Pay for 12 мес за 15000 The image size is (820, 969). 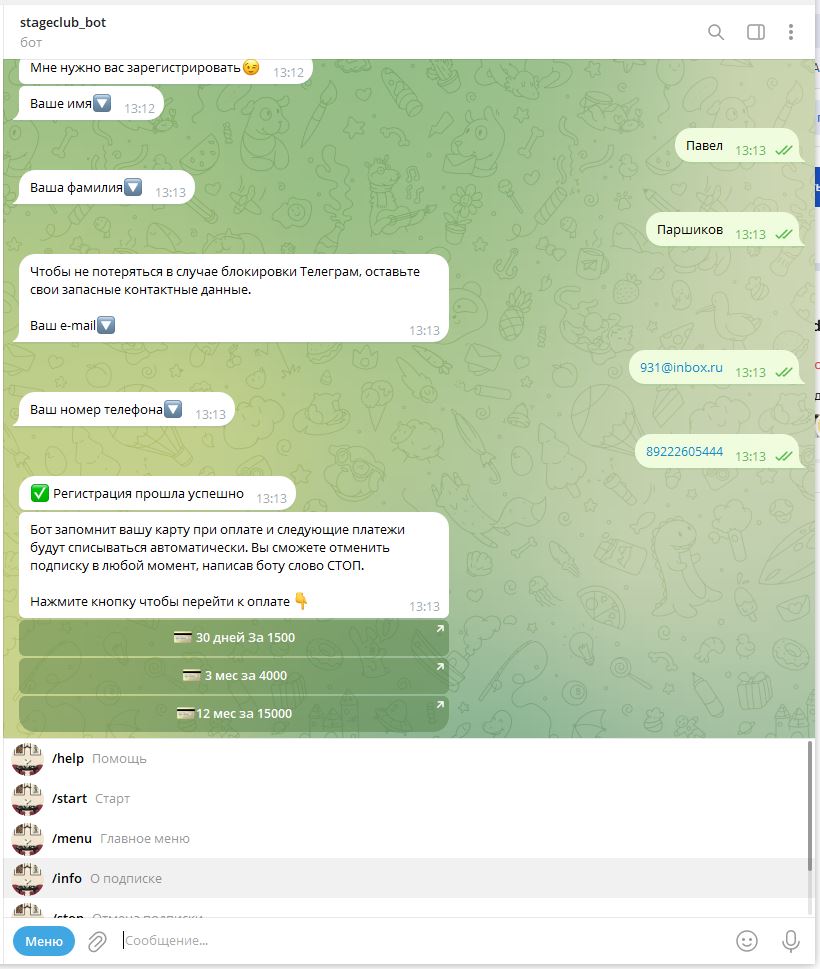pyautogui.click(x=234, y=714)
